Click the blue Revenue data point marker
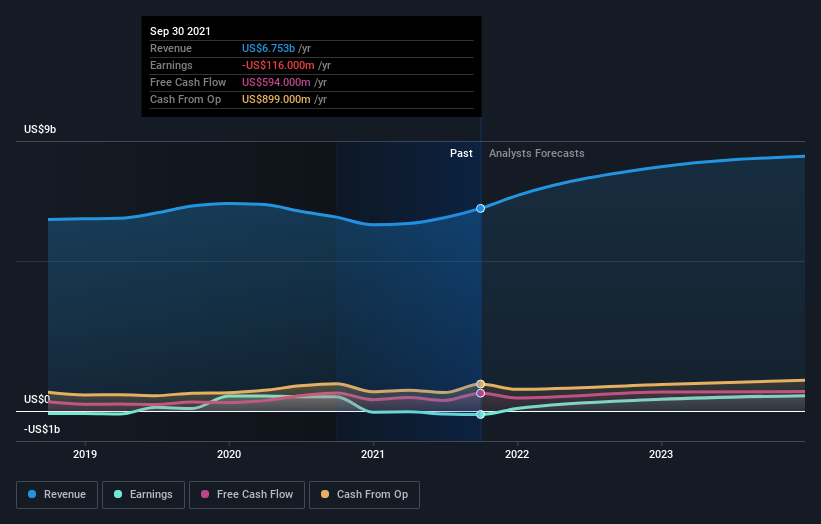This screenshot has height=524, width=821. (480, 208)
